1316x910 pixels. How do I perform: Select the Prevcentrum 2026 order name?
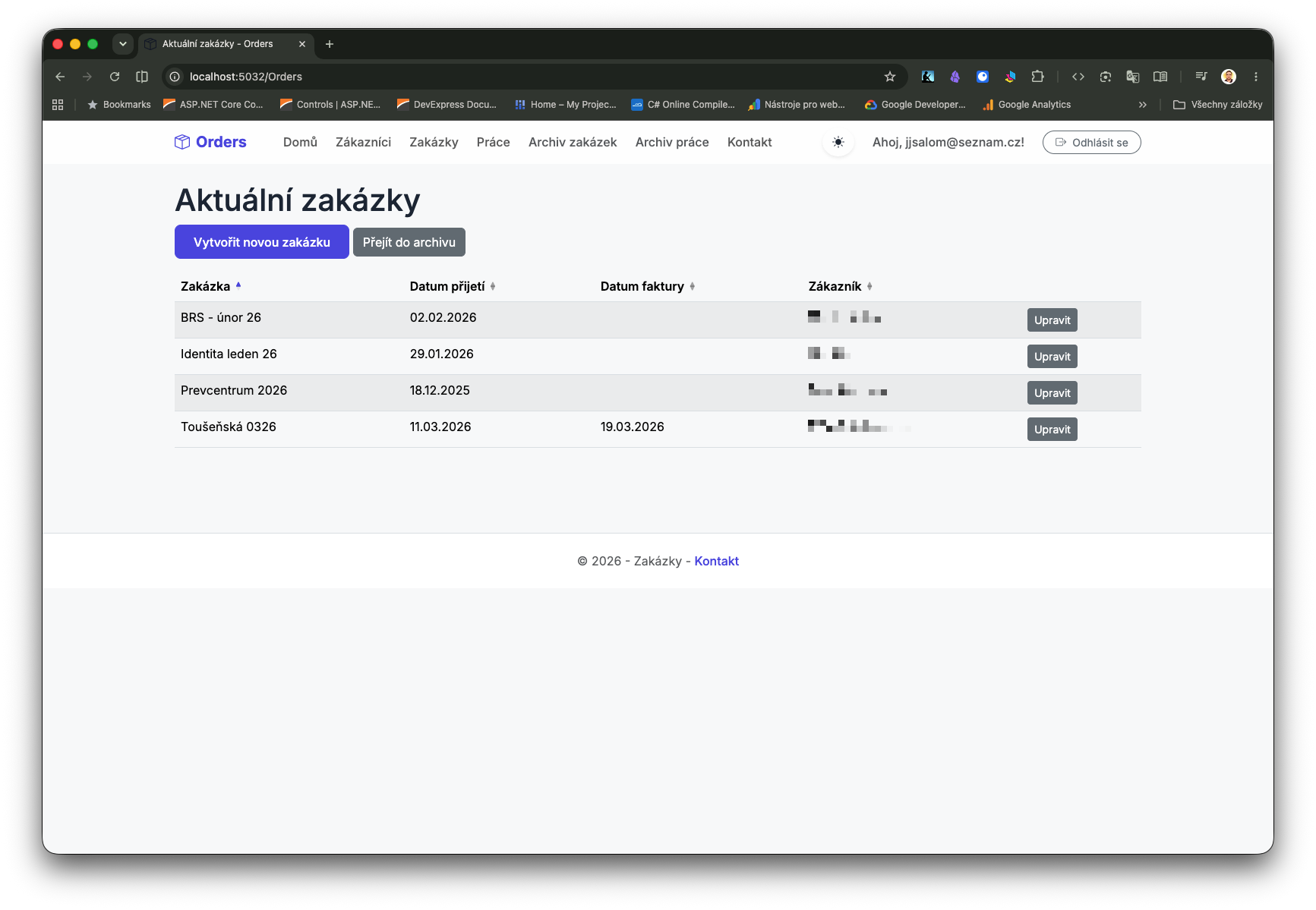point(234,390)
